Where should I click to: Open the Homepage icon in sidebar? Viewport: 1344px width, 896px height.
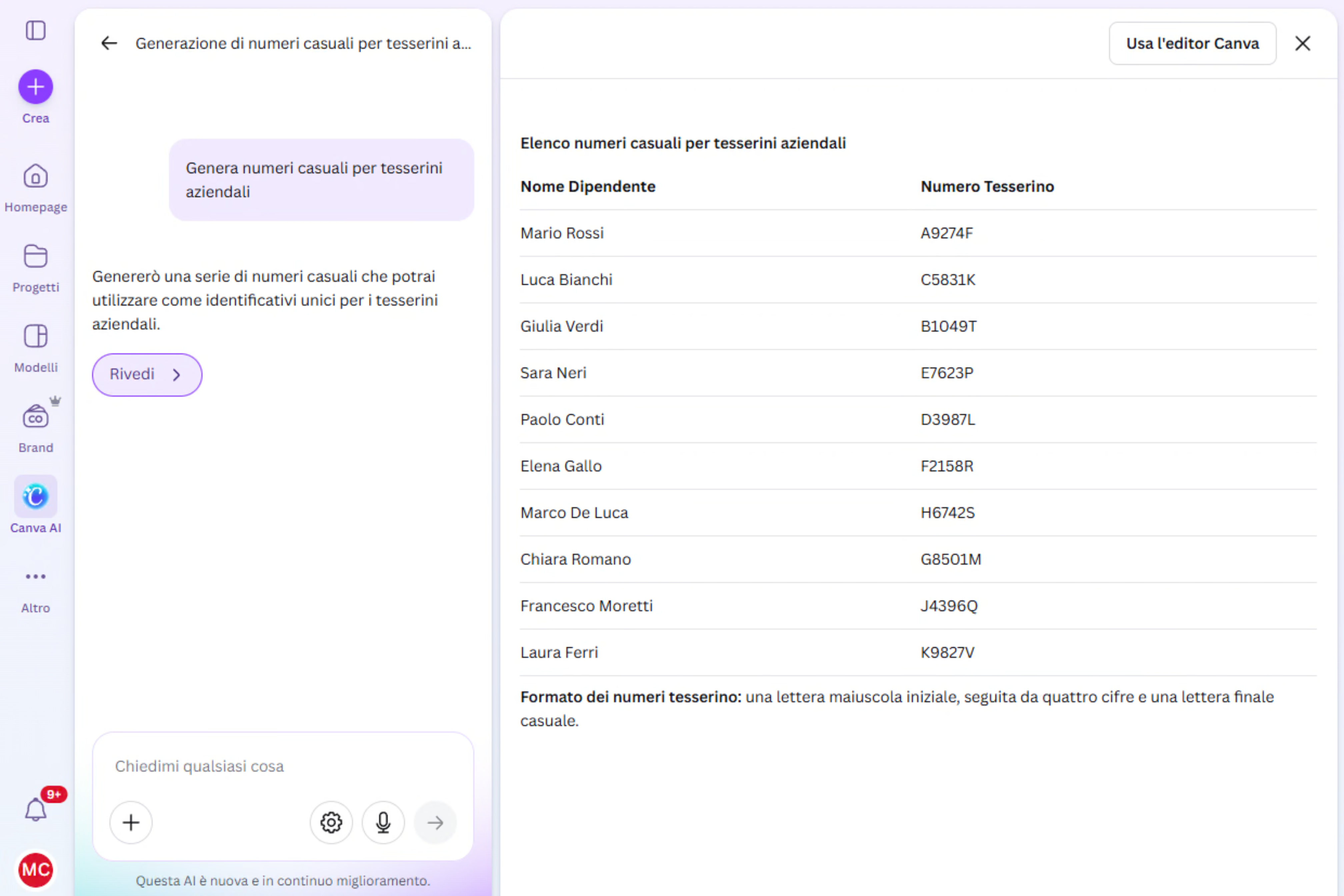[x=35, y=177]
